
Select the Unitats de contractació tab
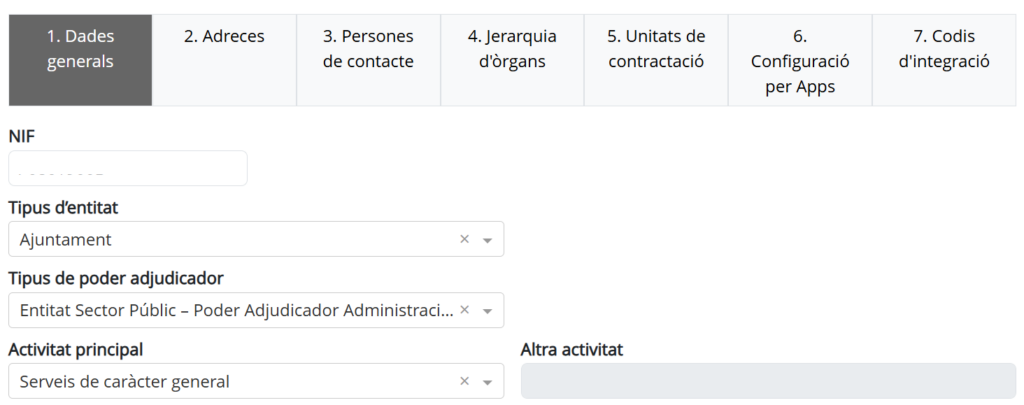pyautogui.click(x=656, y=60)
